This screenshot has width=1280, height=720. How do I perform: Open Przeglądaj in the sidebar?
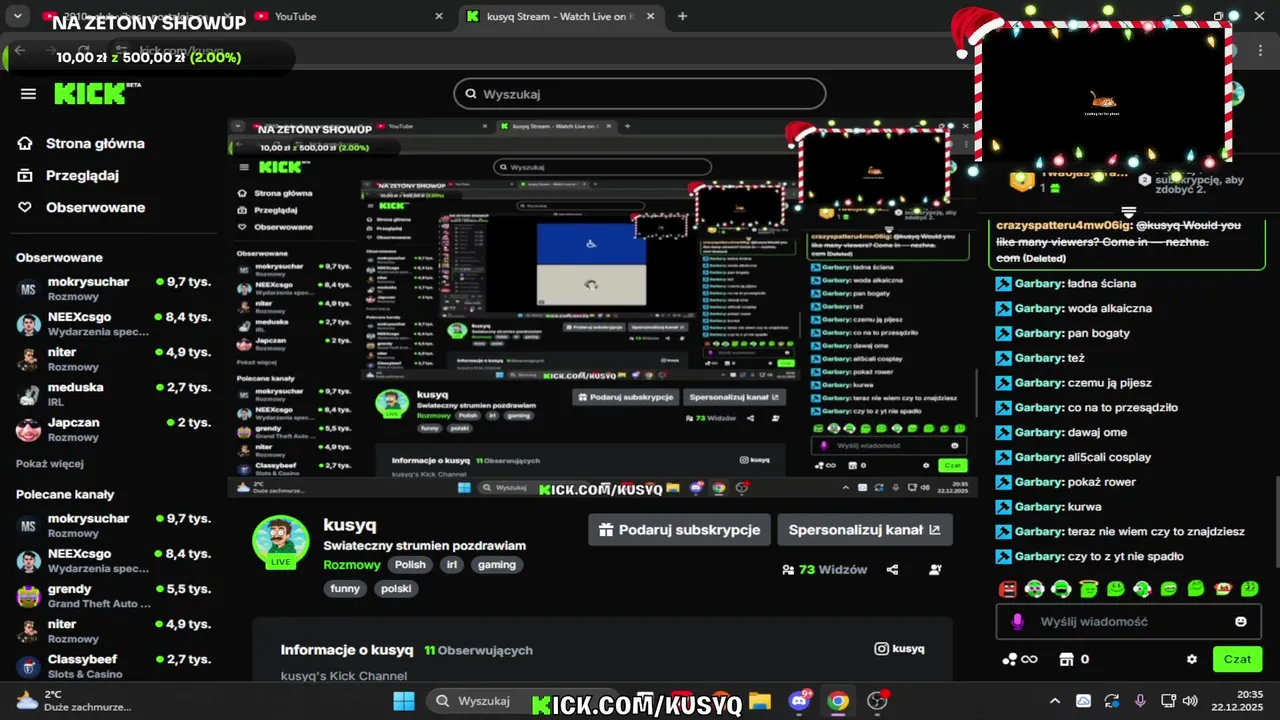coord(69,175)
